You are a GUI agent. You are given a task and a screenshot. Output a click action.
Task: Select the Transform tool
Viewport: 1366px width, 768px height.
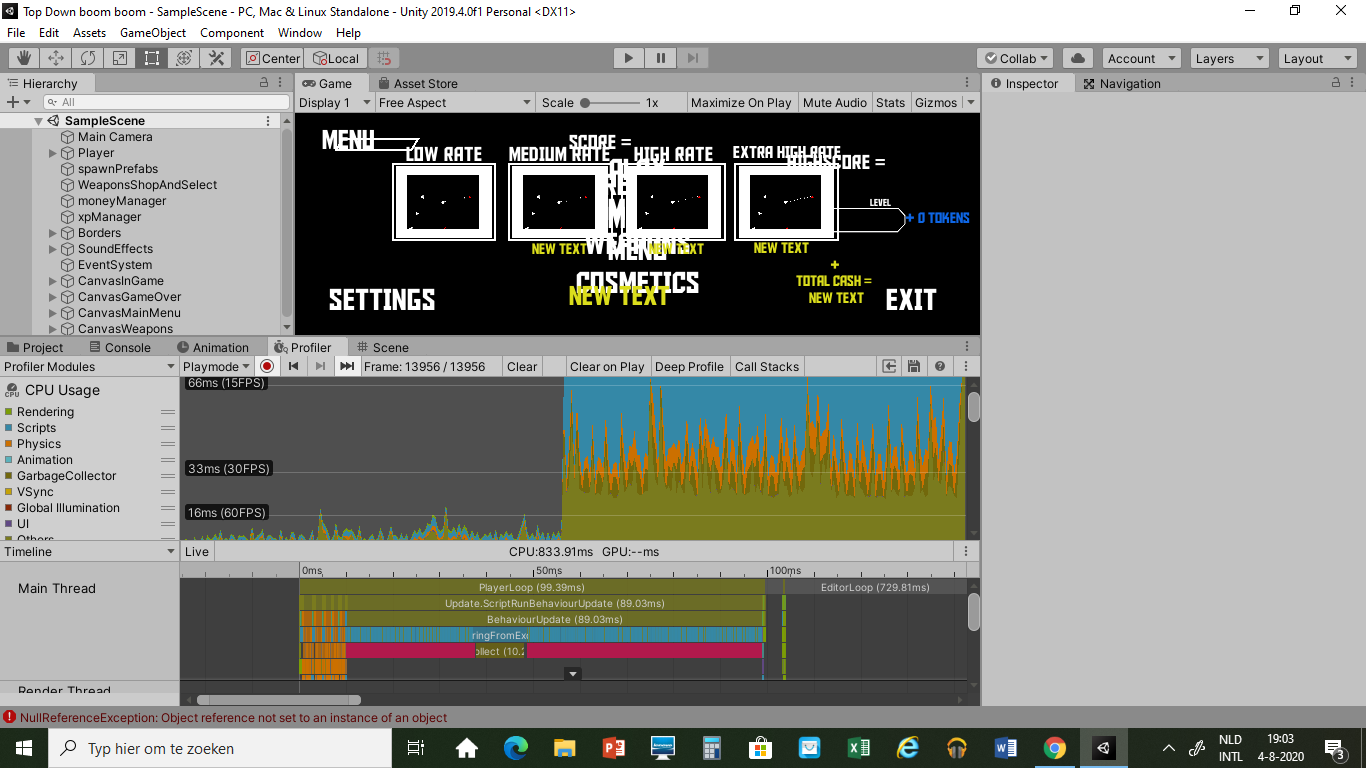pyautogui.click(x=184, y=58)
